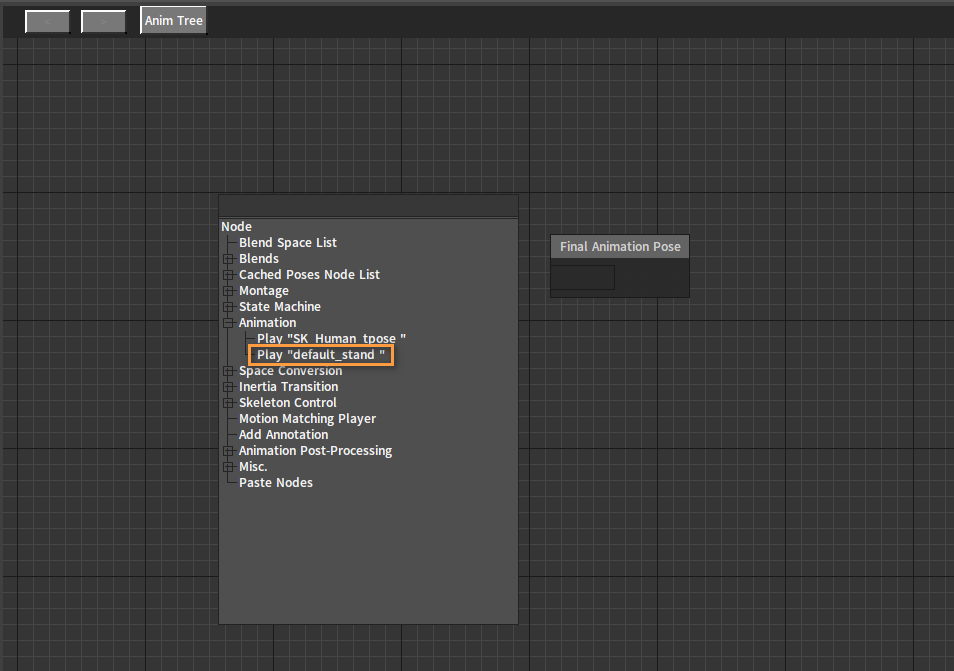Click the Cached Poses Node List label
The width and height of the screenshot is (954, 671).
309,274
